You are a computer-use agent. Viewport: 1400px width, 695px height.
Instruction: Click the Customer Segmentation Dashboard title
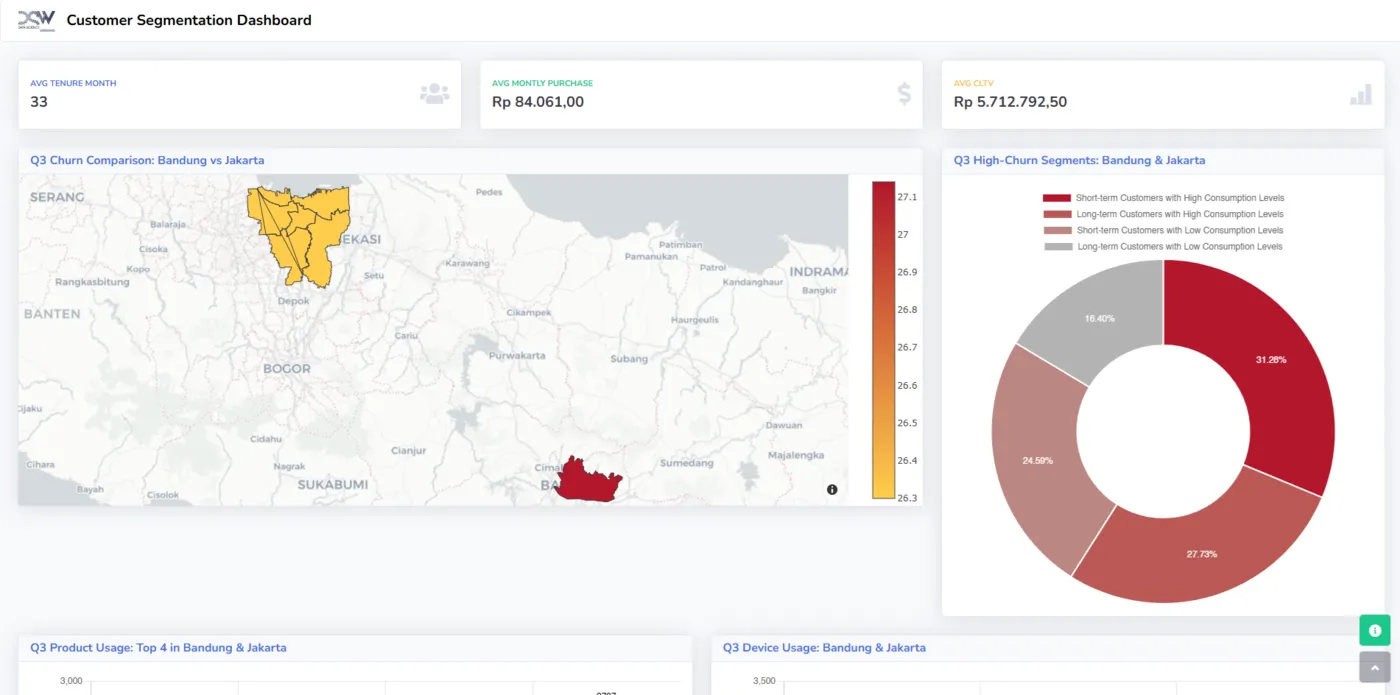[189, 20]
